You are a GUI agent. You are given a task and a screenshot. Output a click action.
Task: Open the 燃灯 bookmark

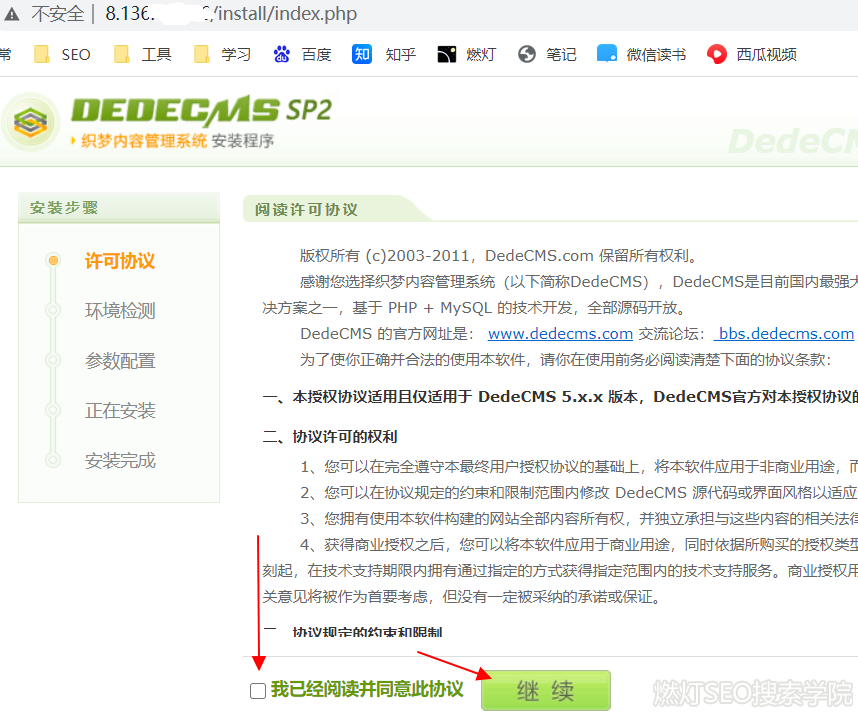(x=467, y=54)
